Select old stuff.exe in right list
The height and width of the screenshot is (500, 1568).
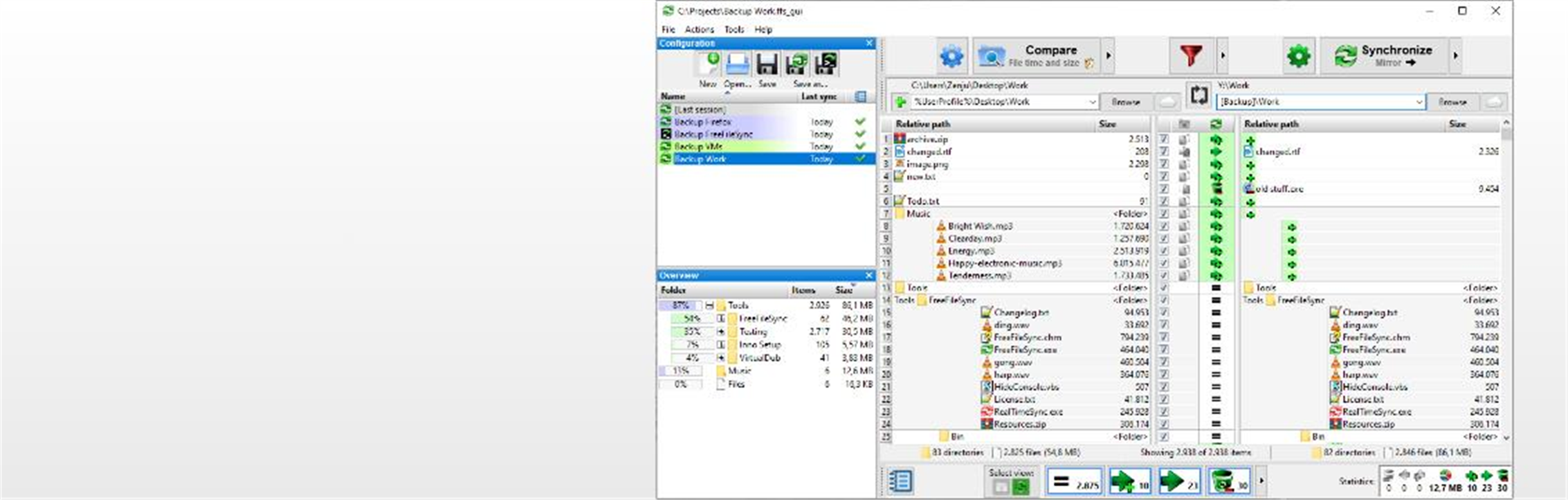tap(1279, 188)
